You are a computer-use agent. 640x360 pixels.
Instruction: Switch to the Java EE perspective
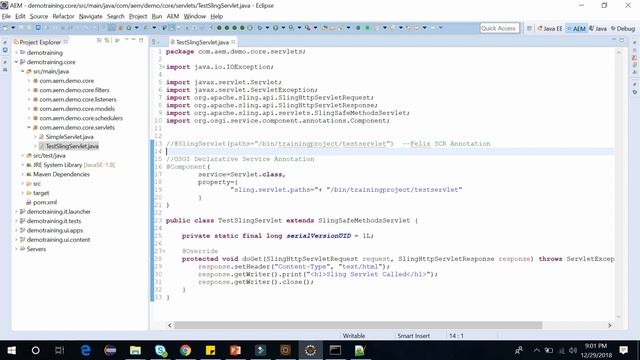[x=550, y=29]
